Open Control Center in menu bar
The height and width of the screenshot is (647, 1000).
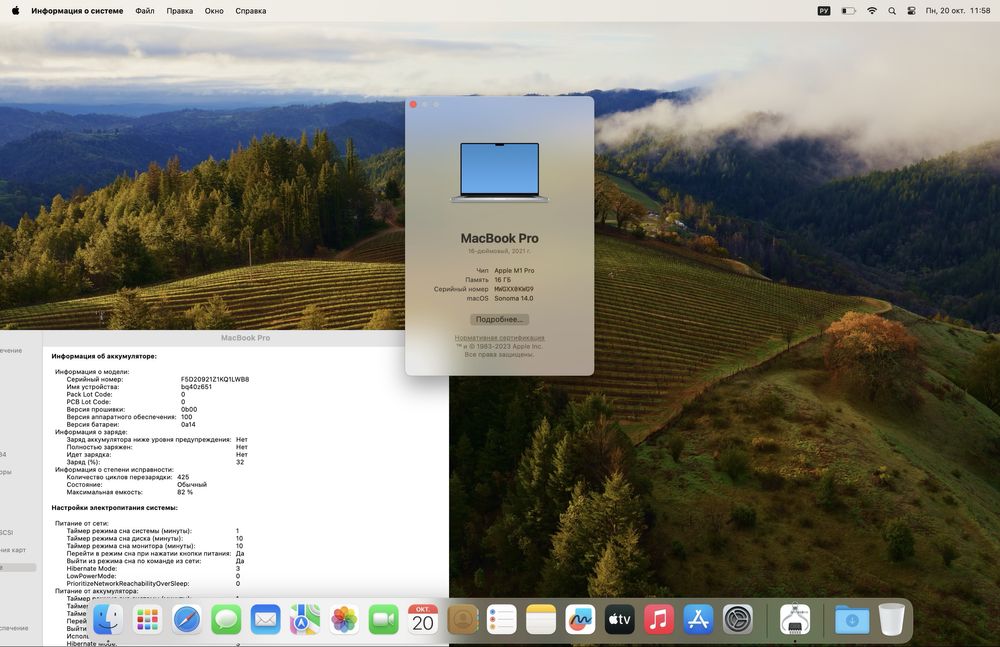coord(911,11)
